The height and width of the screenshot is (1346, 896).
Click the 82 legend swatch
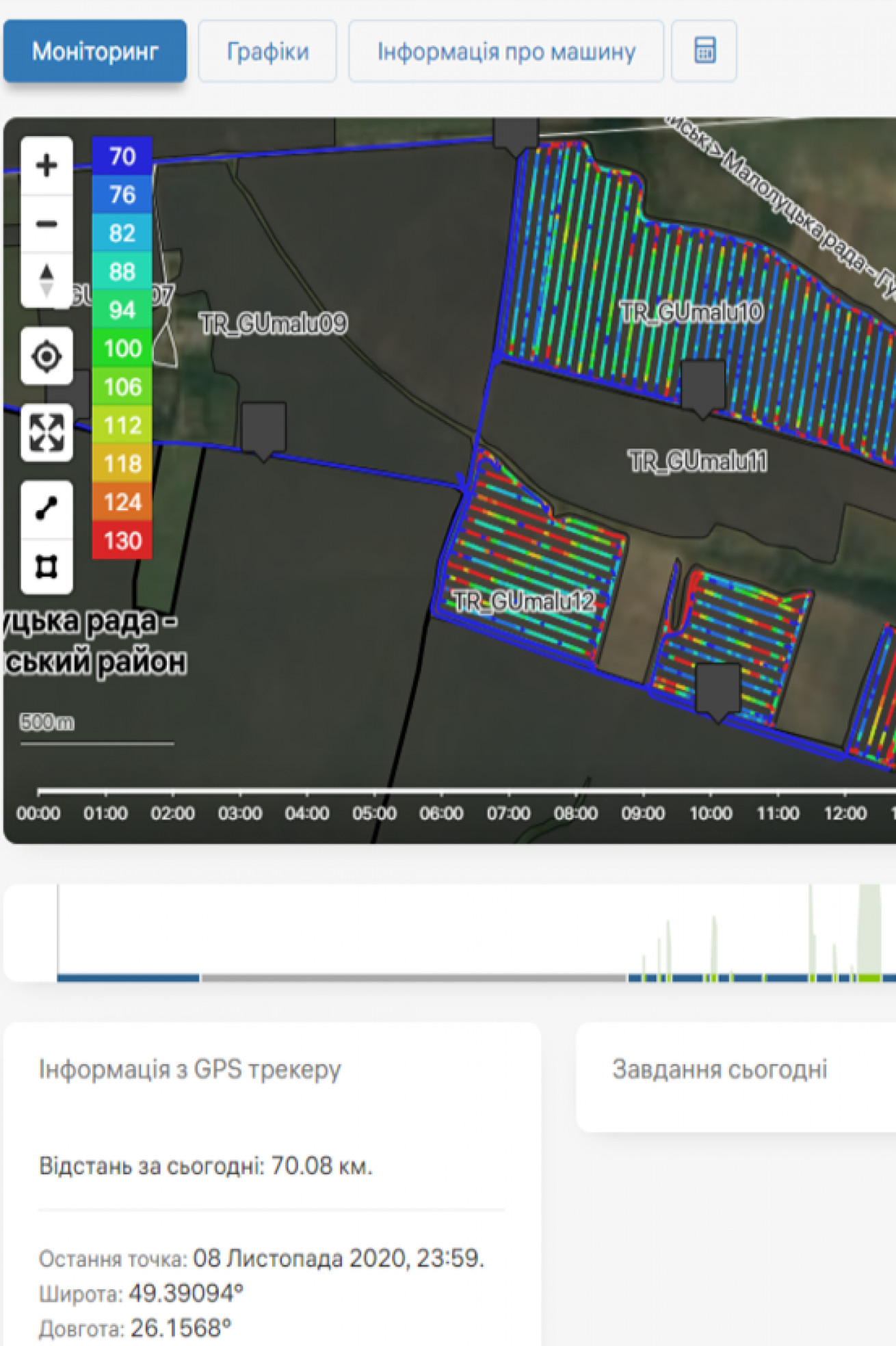[x=122, y=233]
